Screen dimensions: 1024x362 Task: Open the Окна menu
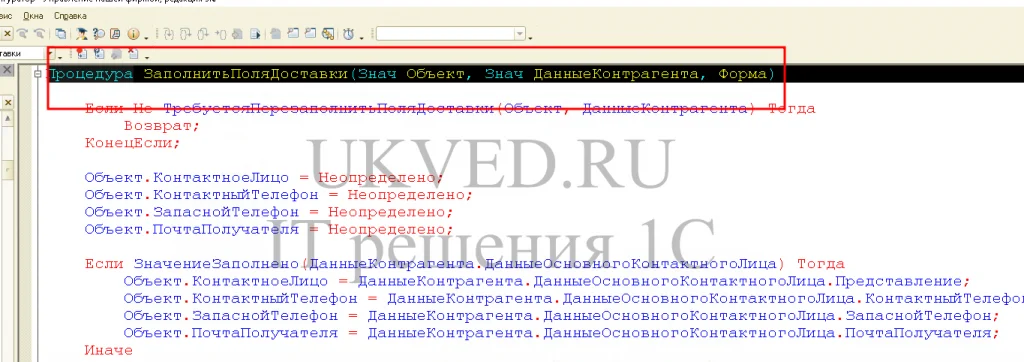[x=34, y=15]
